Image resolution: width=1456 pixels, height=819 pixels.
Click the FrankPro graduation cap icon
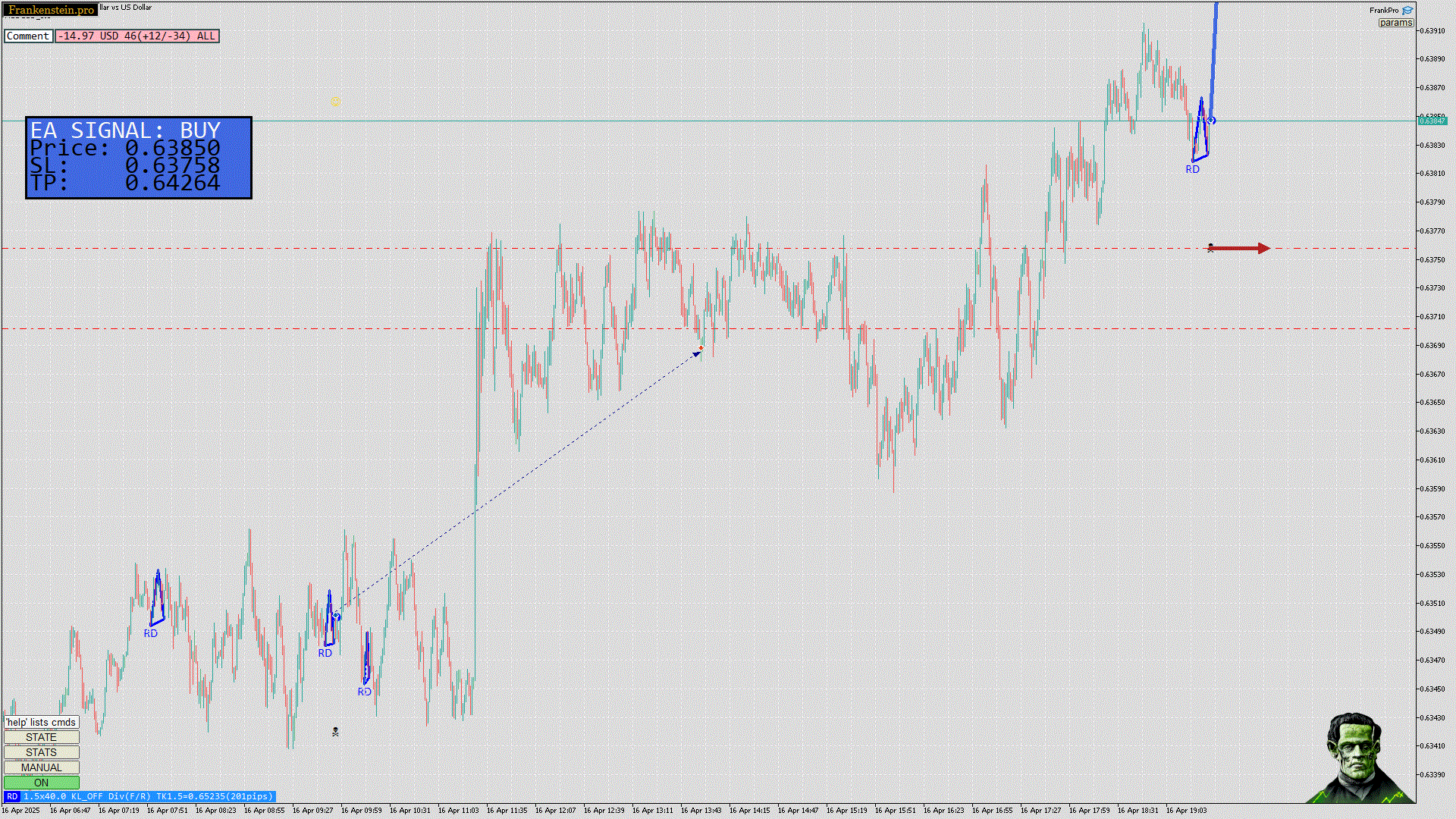click(1407, 11)
